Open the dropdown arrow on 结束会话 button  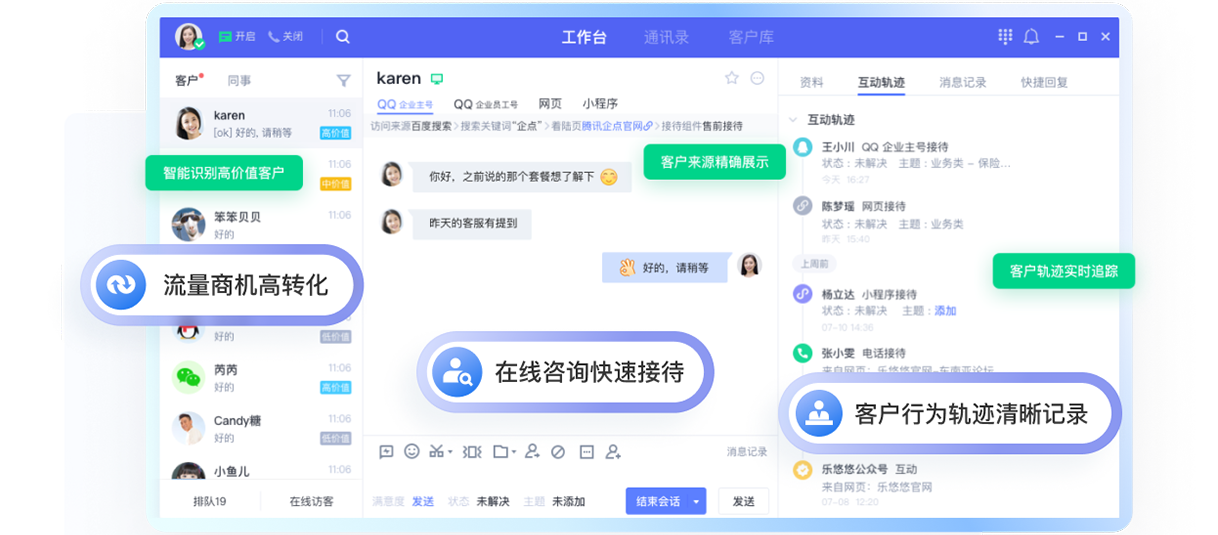click(696, 502)
